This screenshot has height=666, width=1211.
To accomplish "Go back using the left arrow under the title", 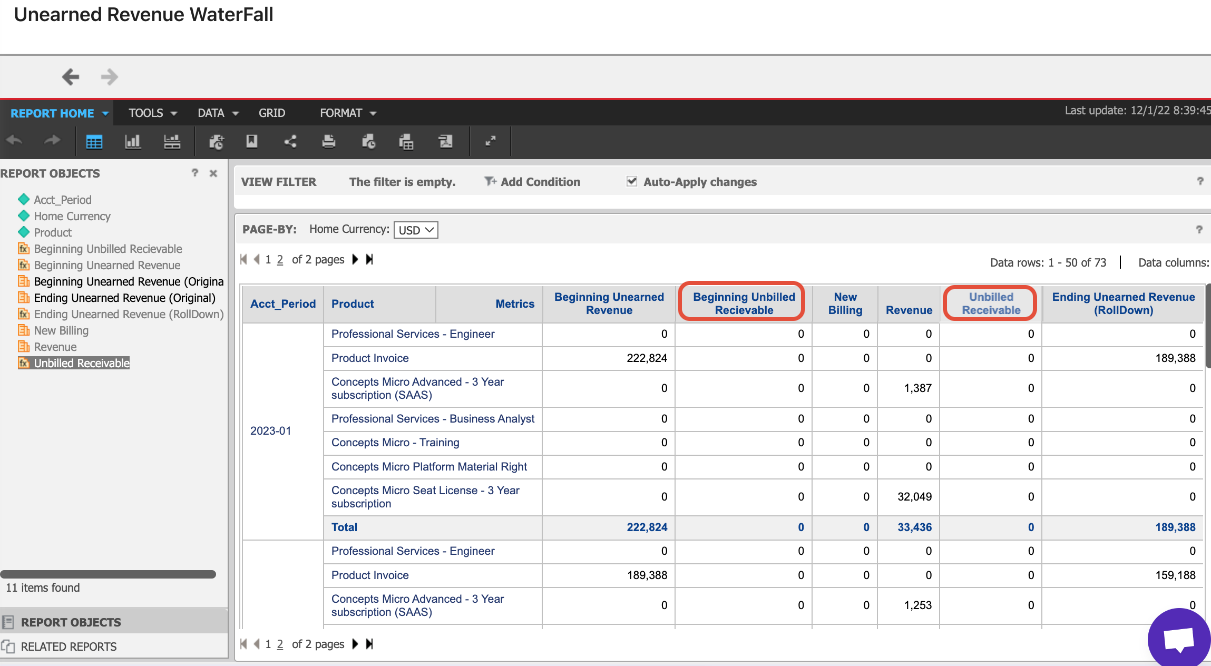I will pos(70,77).
